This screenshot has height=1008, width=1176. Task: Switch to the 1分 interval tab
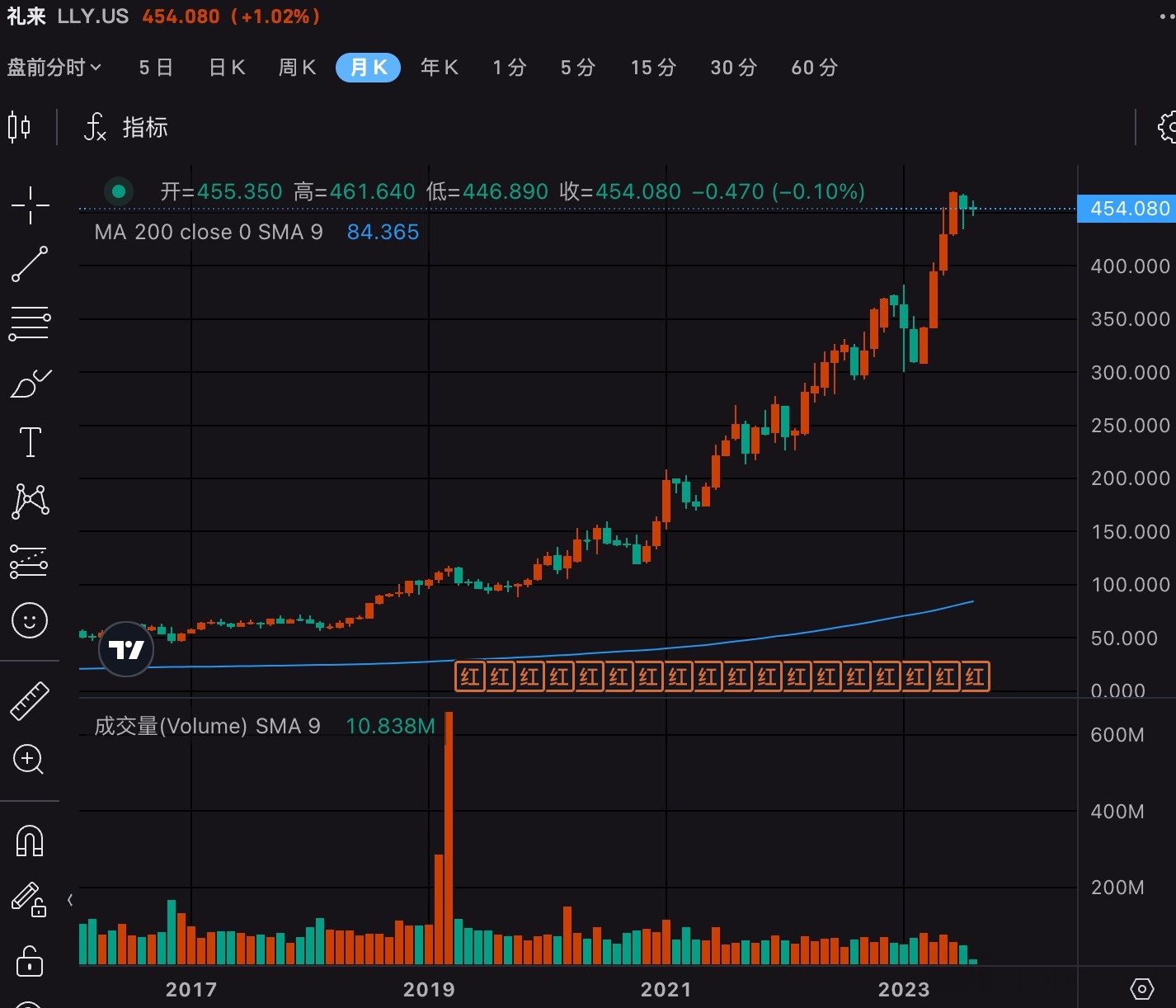coord(510,68)
